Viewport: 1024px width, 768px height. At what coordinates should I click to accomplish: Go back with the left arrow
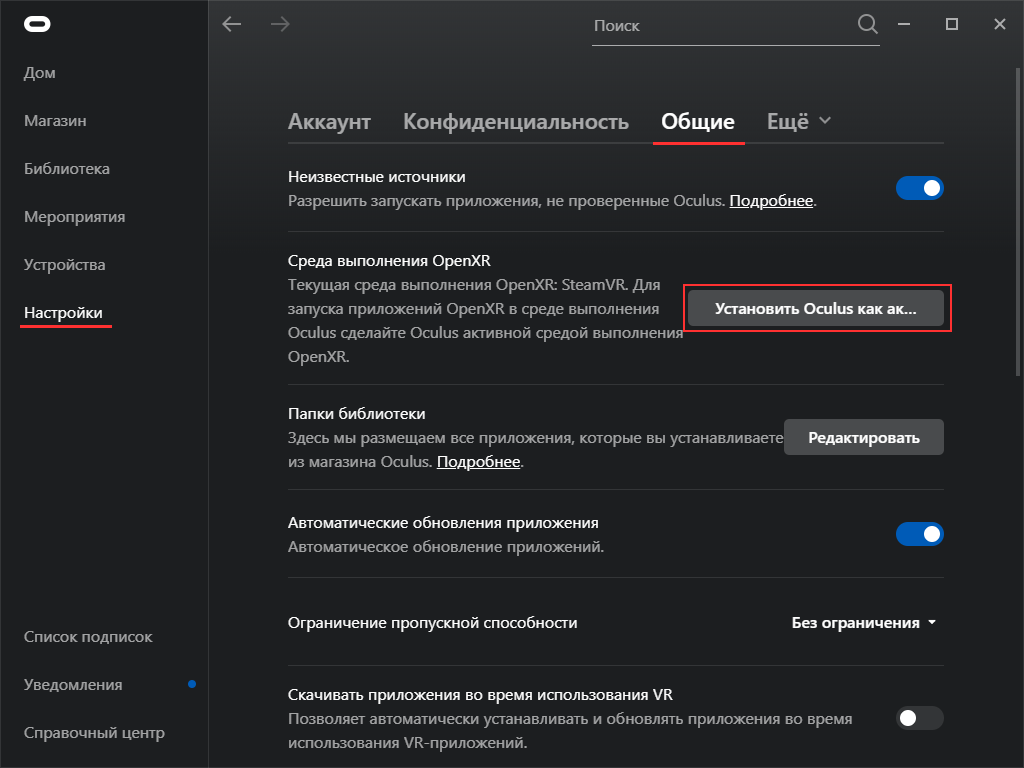pos(232,24)
